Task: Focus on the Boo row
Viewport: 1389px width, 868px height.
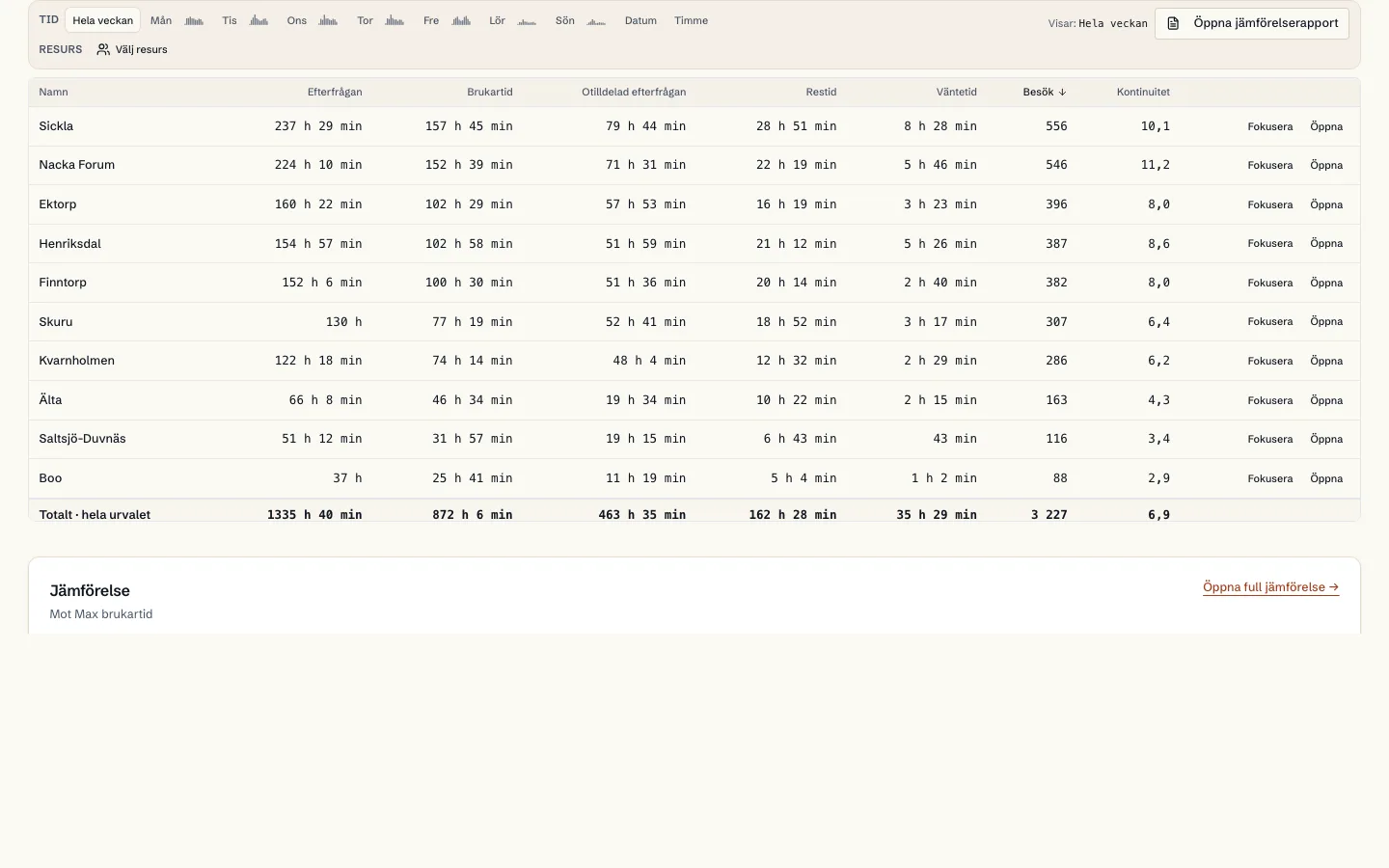Action: coord(1270,478)
